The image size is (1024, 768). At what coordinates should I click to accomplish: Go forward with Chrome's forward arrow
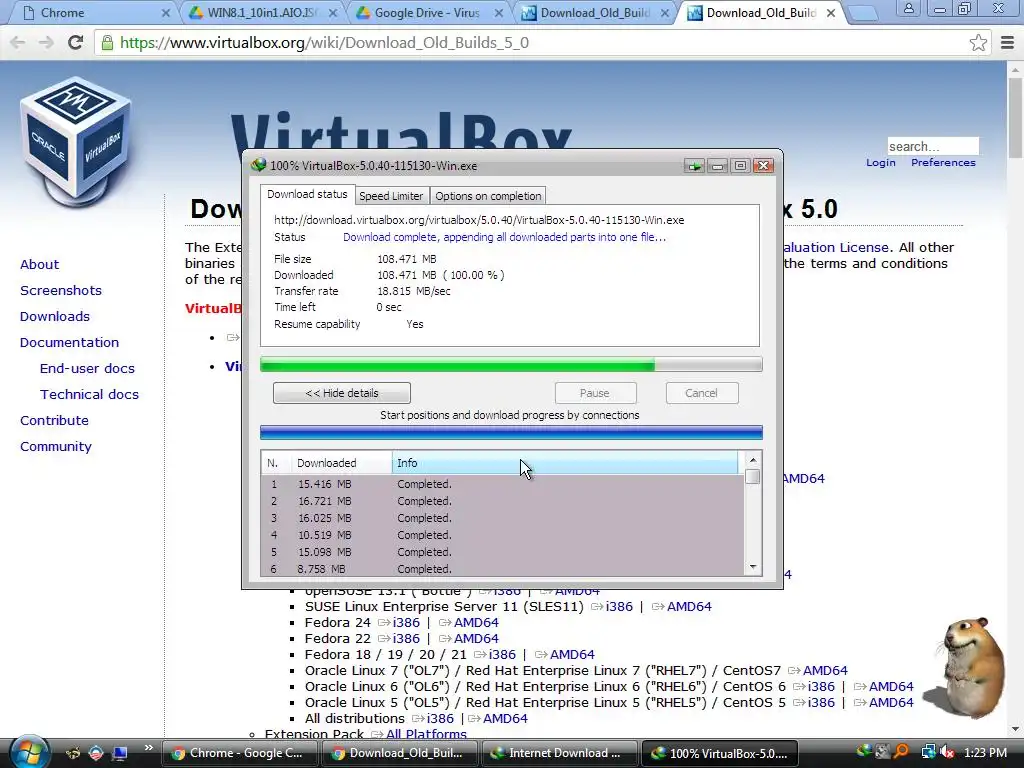[46, 42]
